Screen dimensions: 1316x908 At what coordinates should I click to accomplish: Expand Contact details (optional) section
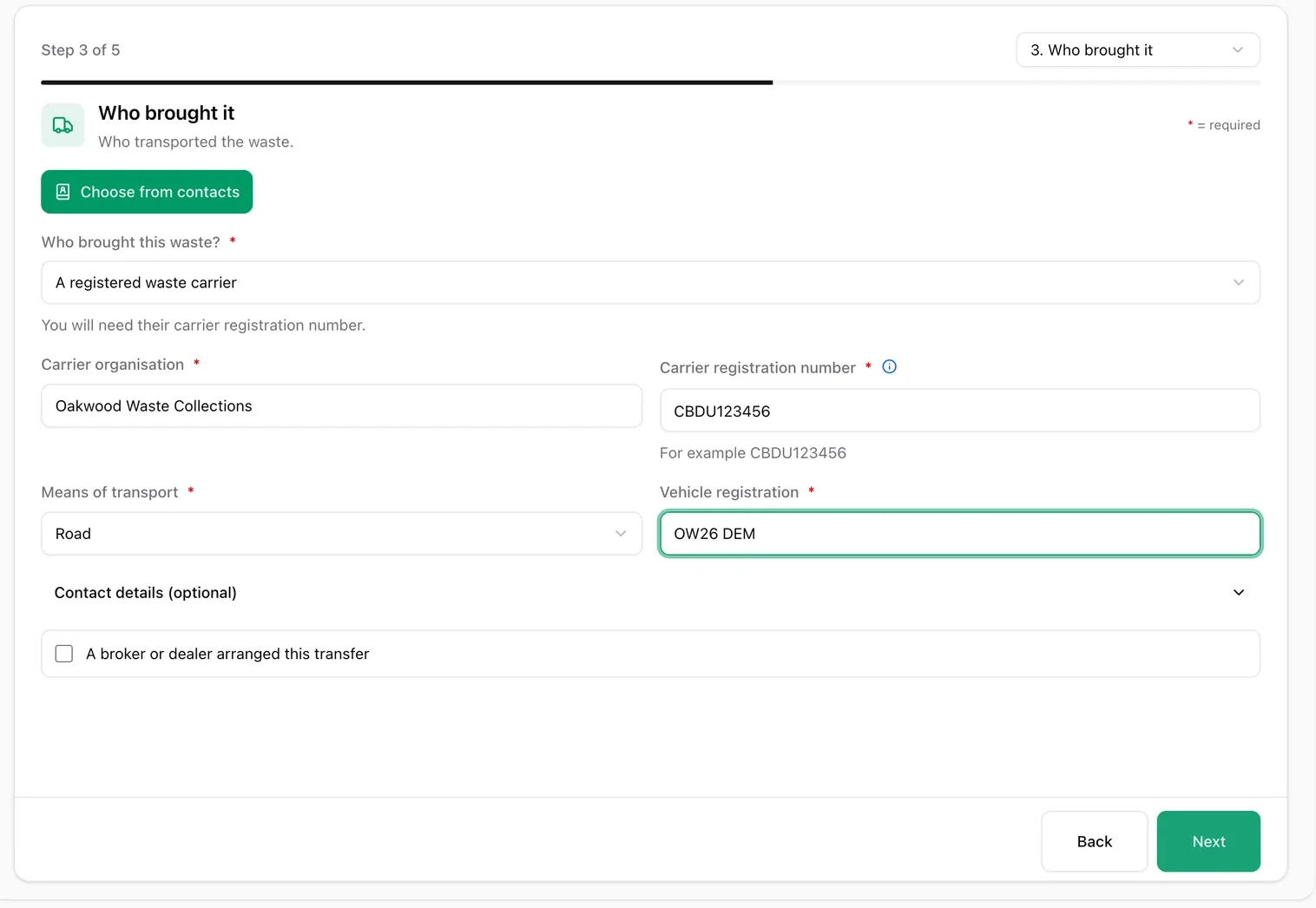[650, 592]
